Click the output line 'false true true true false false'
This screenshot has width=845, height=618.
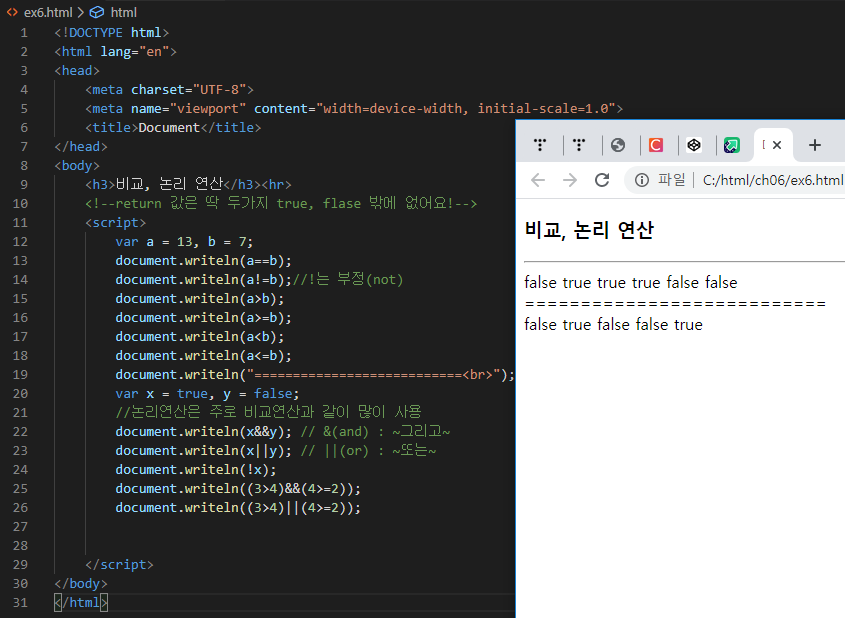tap(631, 282)
